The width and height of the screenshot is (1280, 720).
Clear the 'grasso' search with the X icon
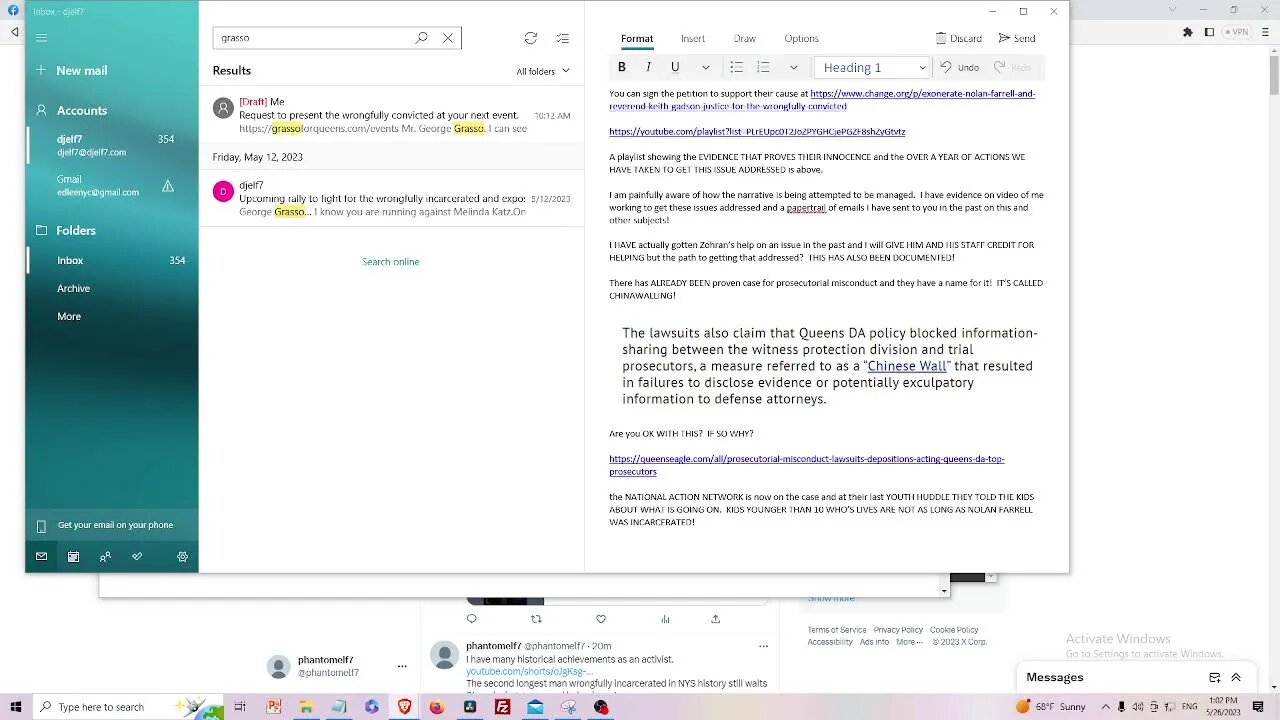(x=448, y=38)
